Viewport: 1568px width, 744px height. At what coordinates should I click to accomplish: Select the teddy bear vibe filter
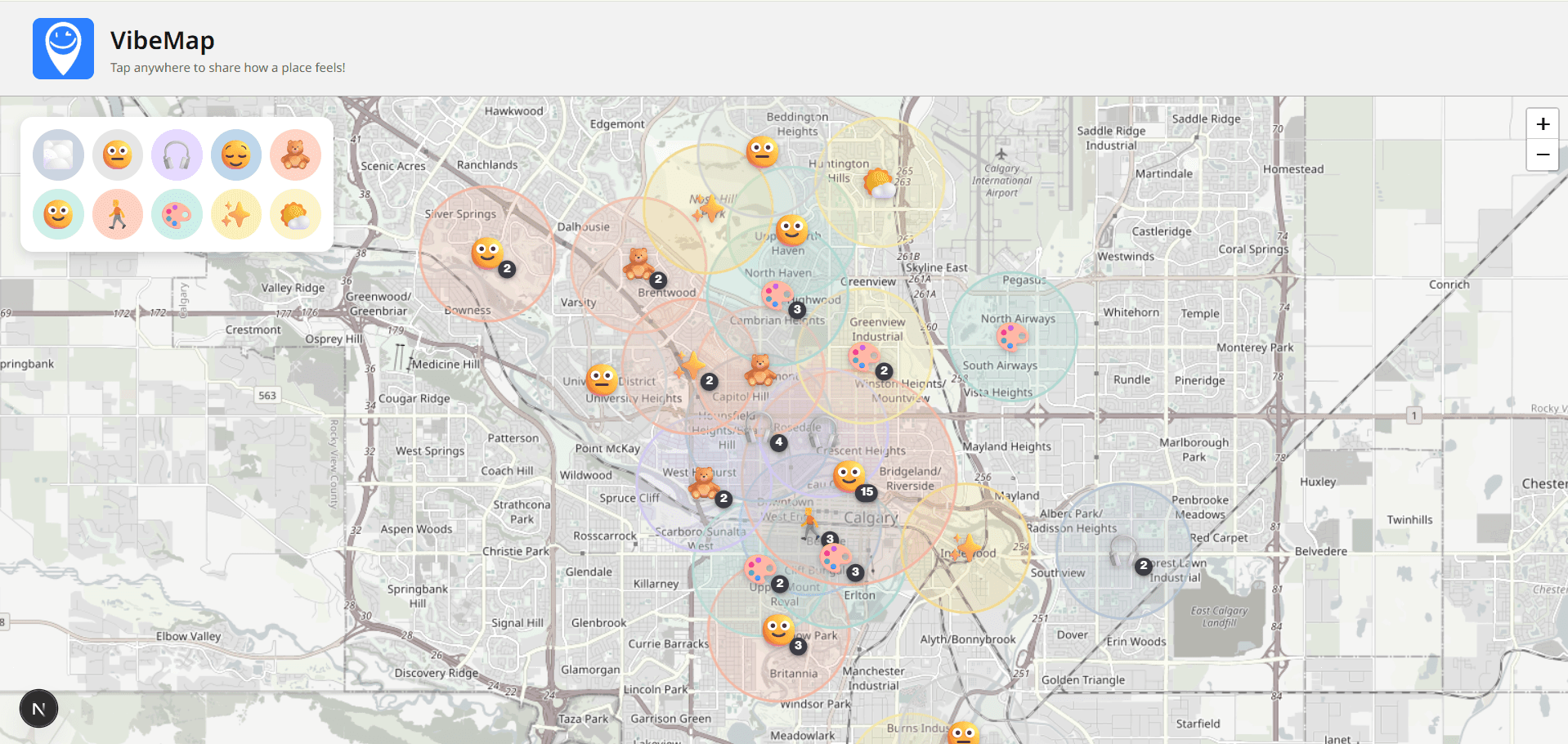pyautogui.click(x=295, y=155)
